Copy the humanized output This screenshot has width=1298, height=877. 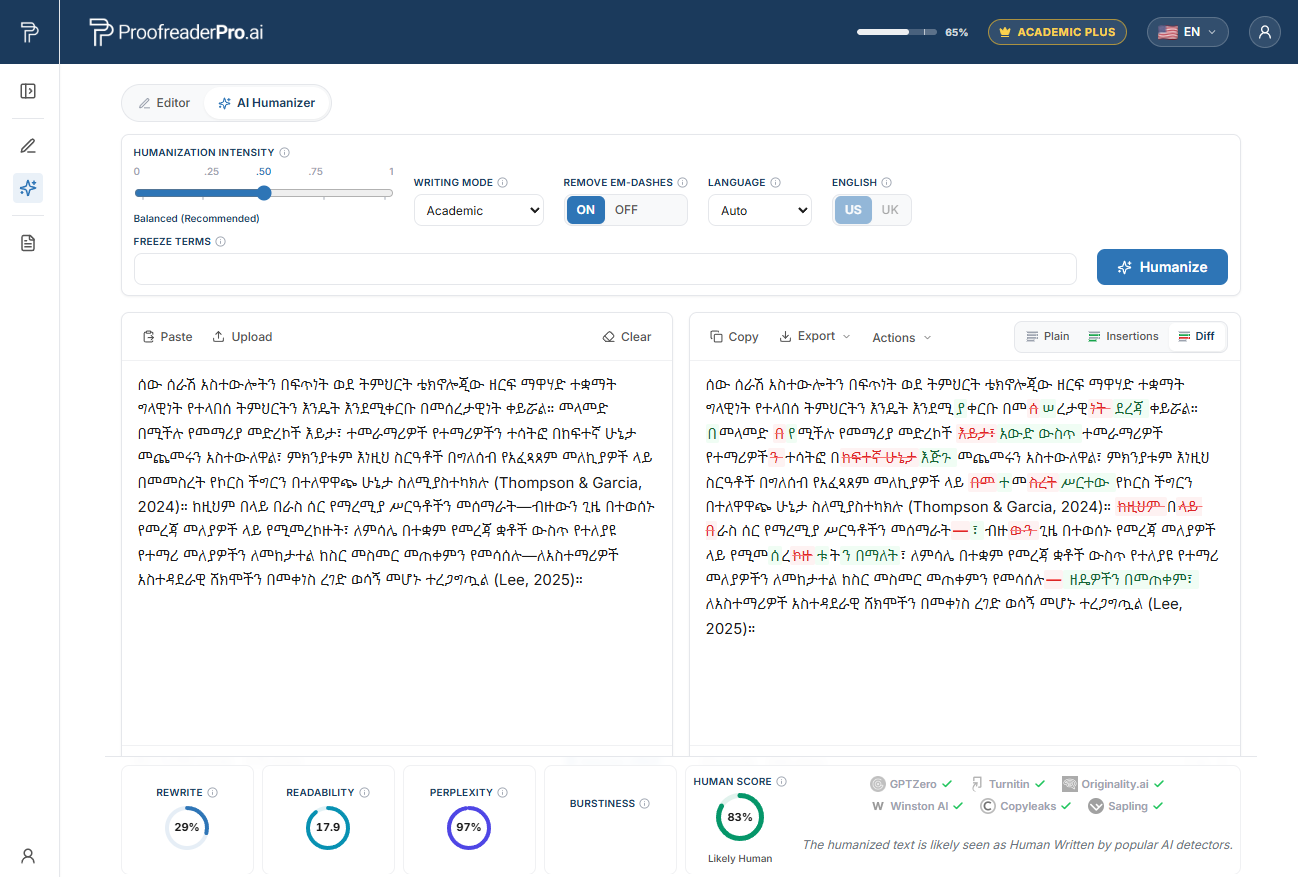pos(734,337)
